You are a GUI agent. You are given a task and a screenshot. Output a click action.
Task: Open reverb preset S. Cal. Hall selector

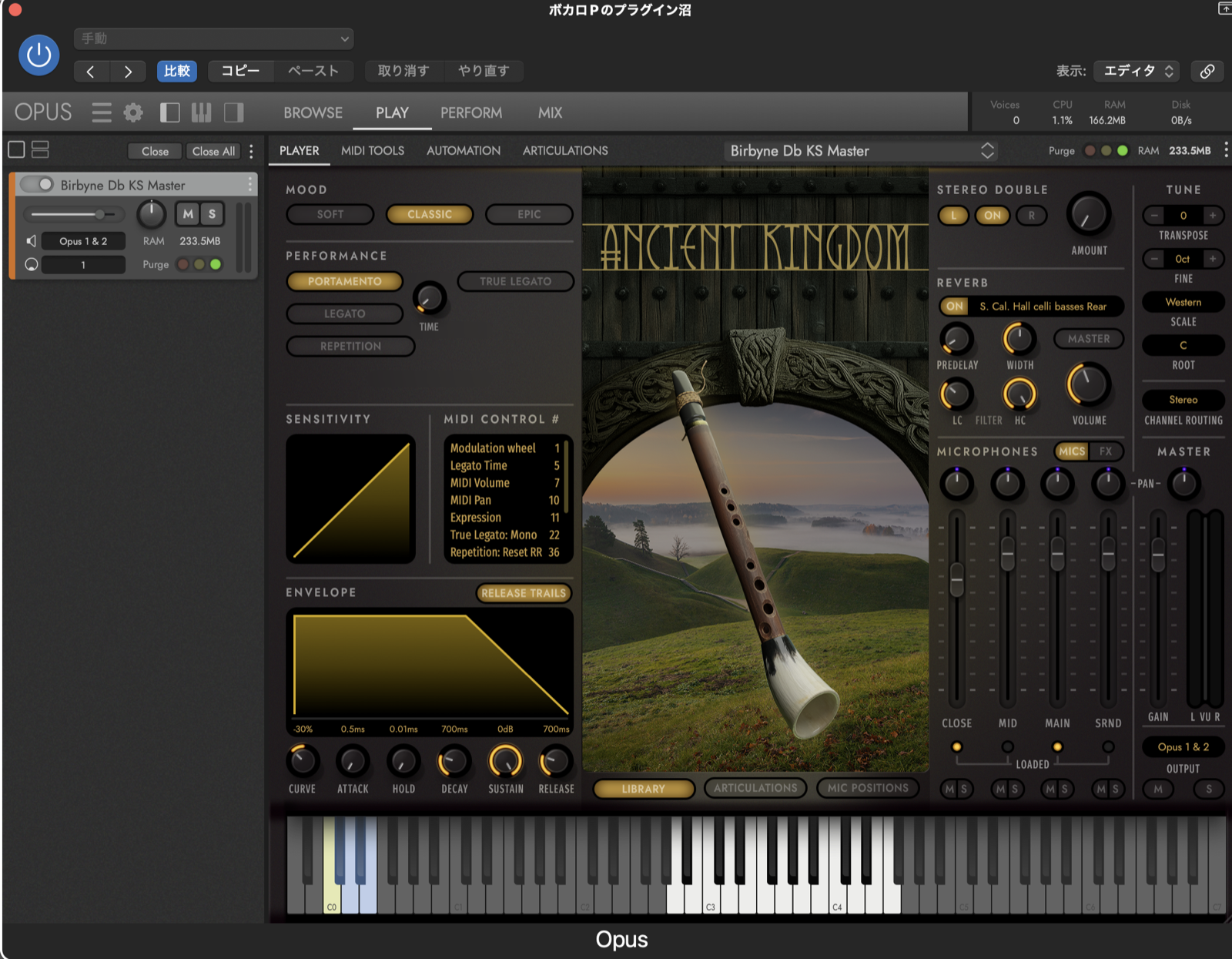click(1043, 306)
